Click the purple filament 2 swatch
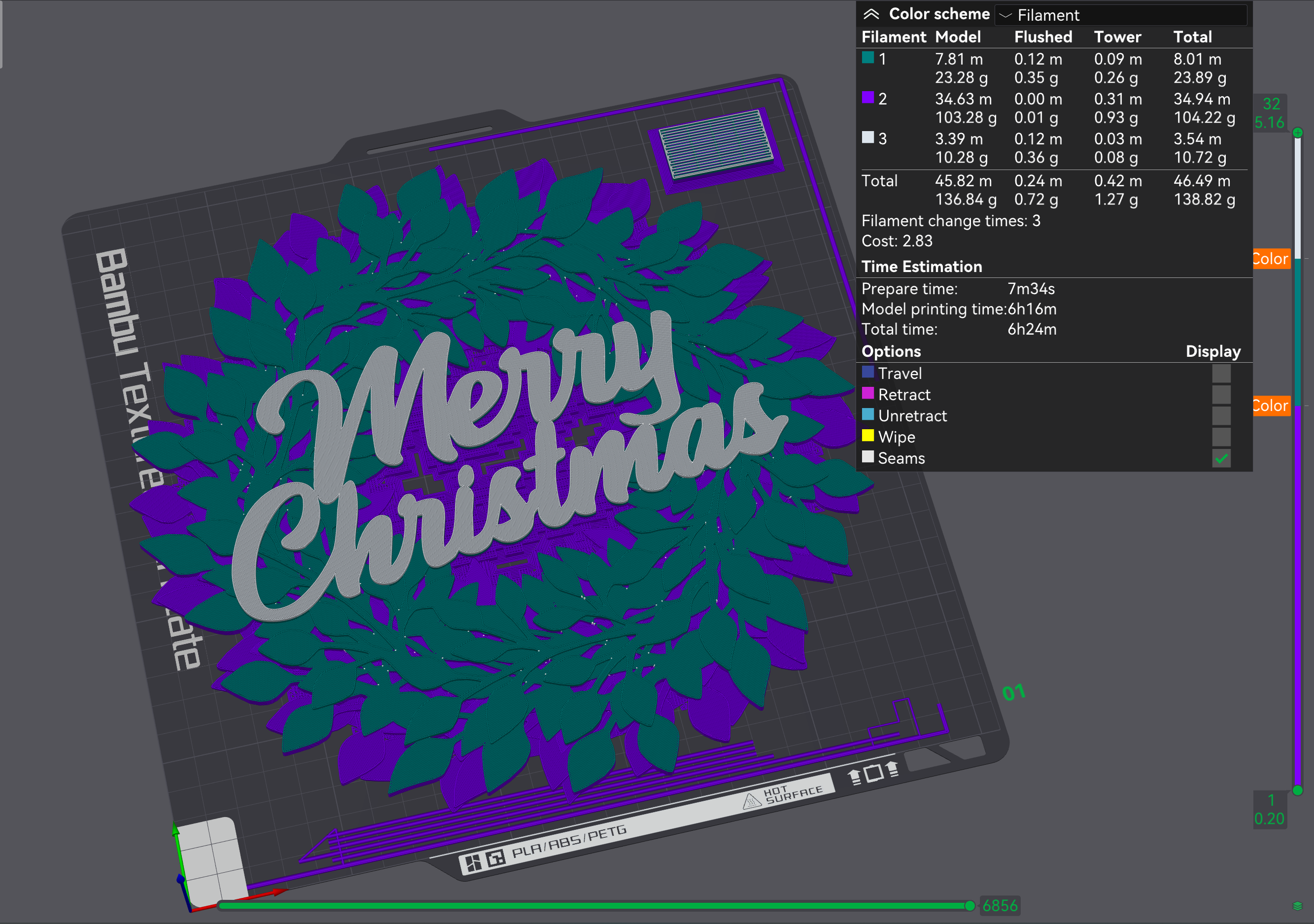The height and width of the screenshot is (924, 1314). (867, 97)
